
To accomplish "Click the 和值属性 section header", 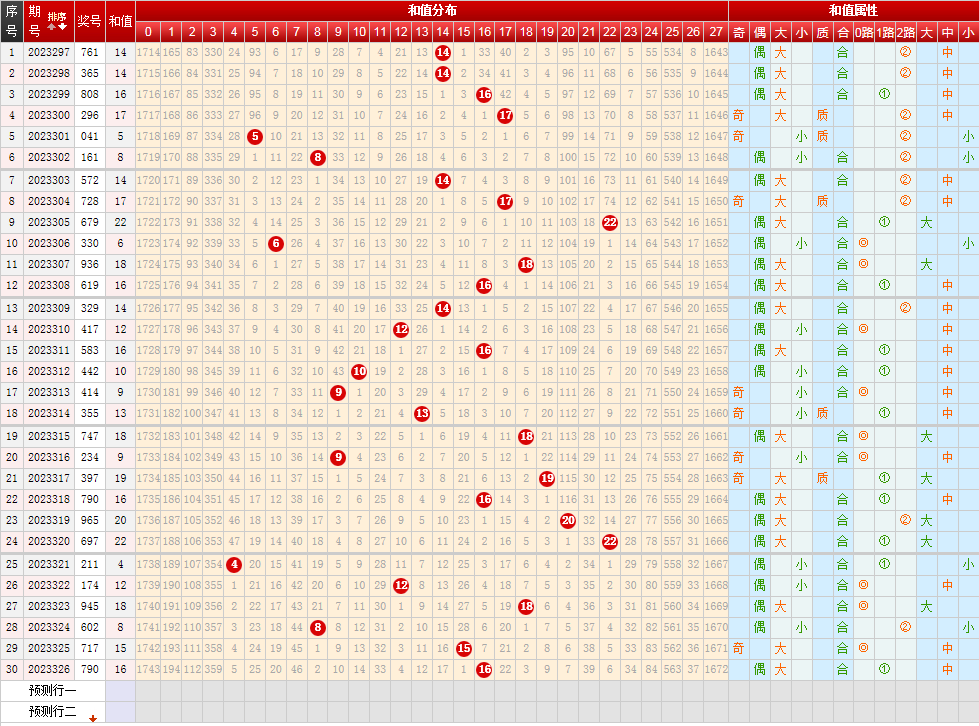I will point(853,10).
